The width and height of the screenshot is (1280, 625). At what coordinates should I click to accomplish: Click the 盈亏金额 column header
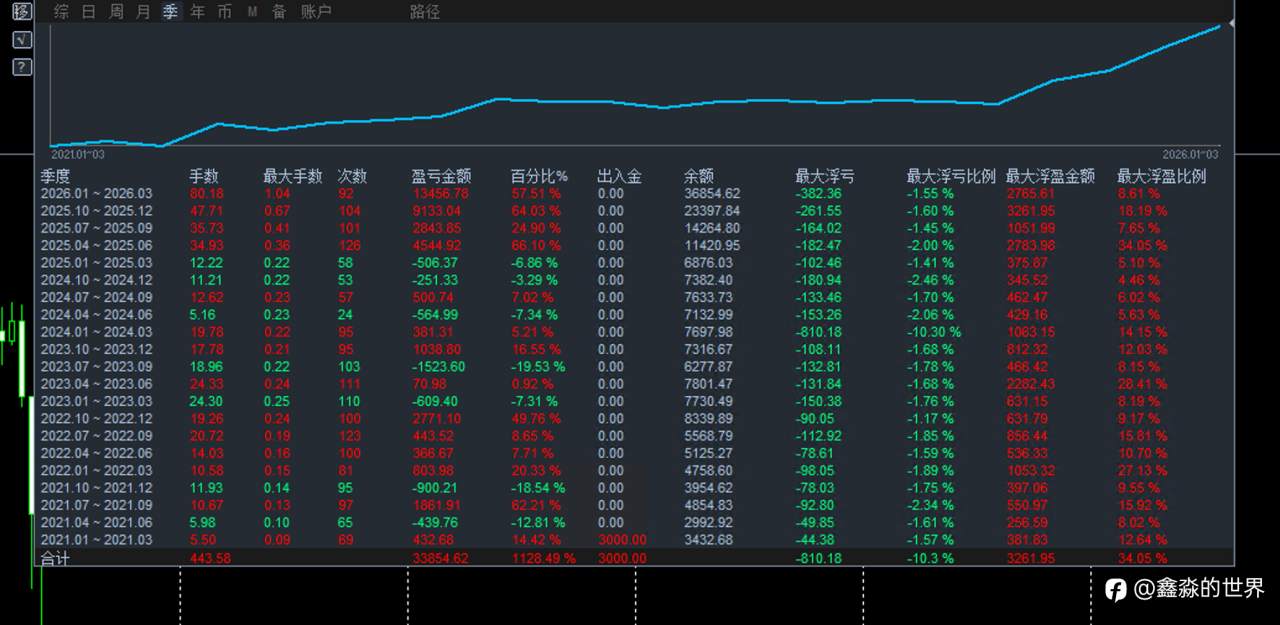(x=440, y=175)
